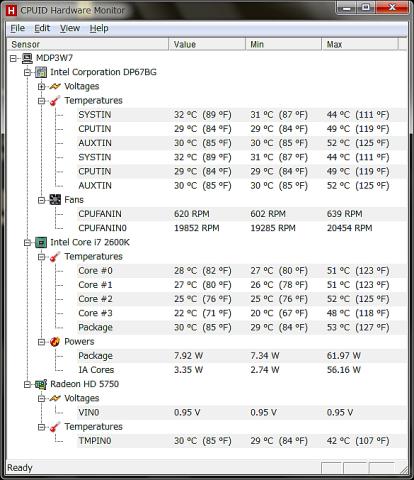Click the 19852 RPM value
Screen dimensions: 414x480
tap(197, 228)
